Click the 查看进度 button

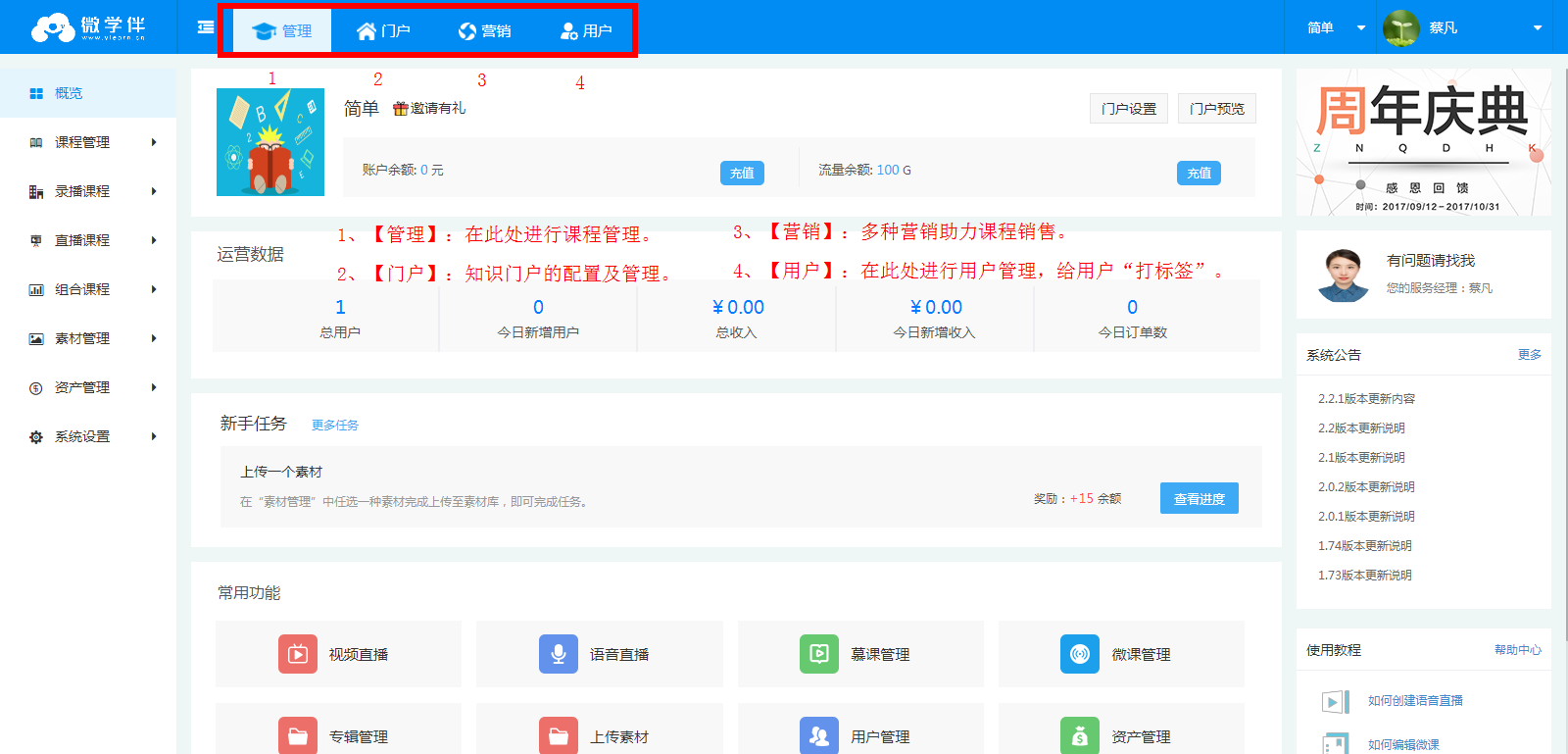point(1200,498)
